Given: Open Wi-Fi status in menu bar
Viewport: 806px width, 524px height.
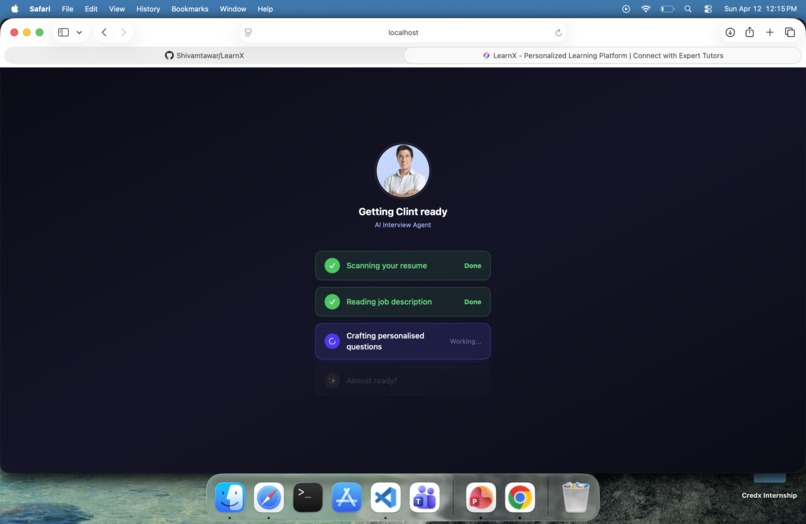Looking at the screenshot, I should [x=646, y=9].
